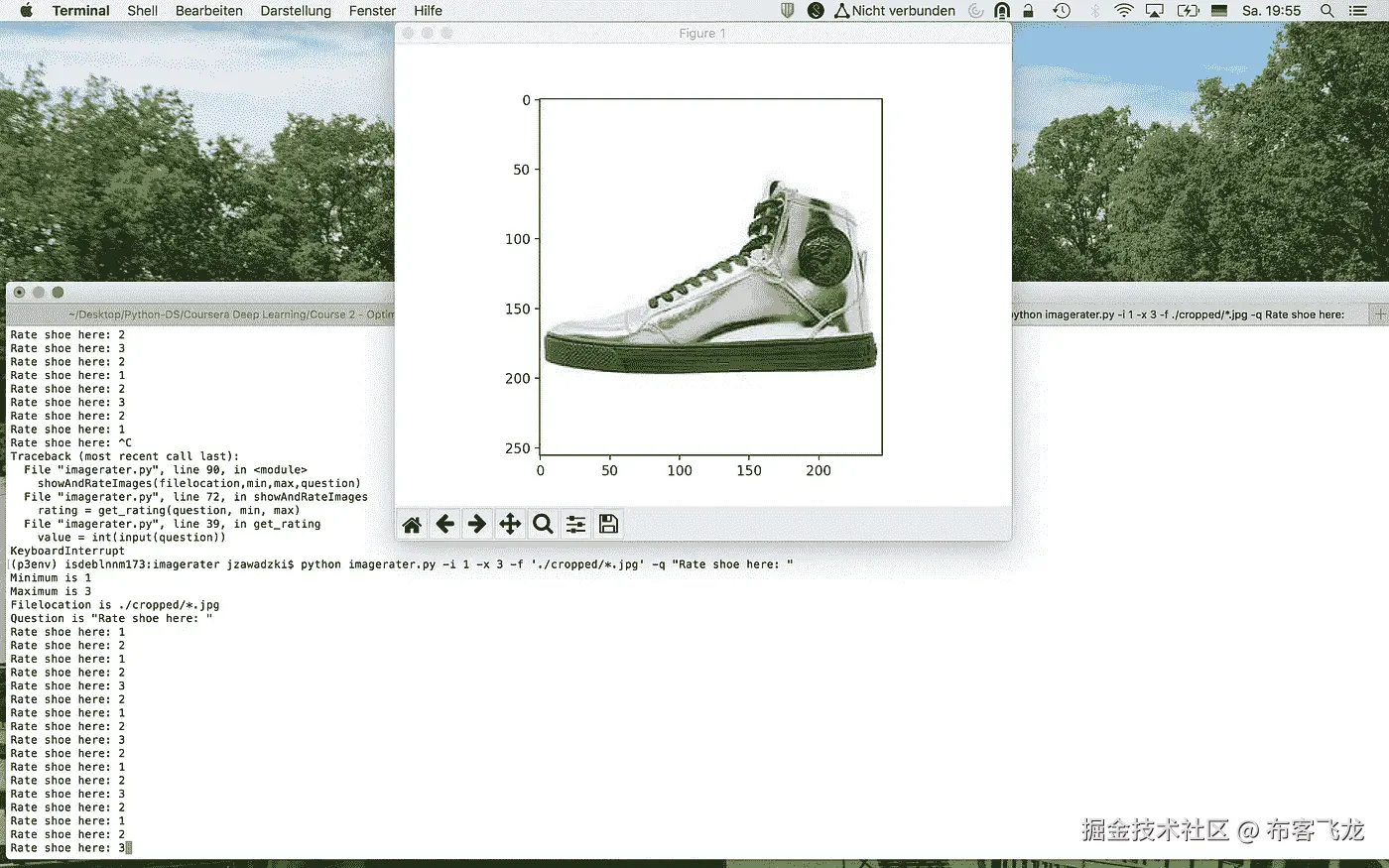The width and height of the screenshot is (1389, 868).
Task: Open the Darstellung menu
Action: [296, 11]
